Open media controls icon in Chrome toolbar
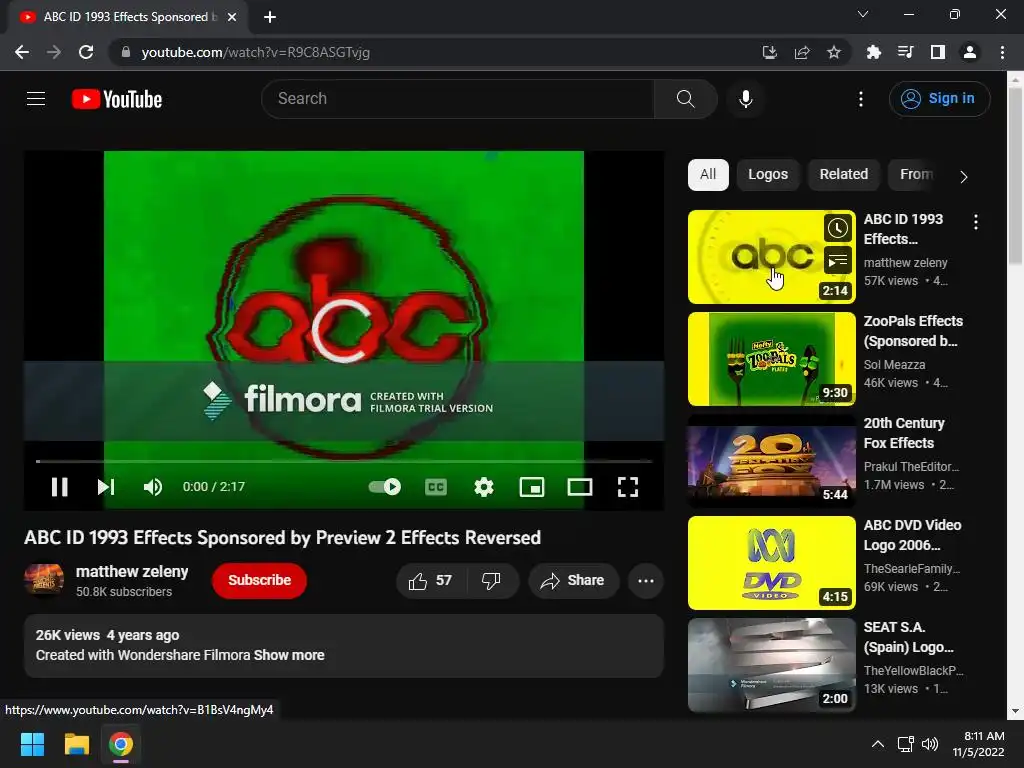 pos(905,52)
